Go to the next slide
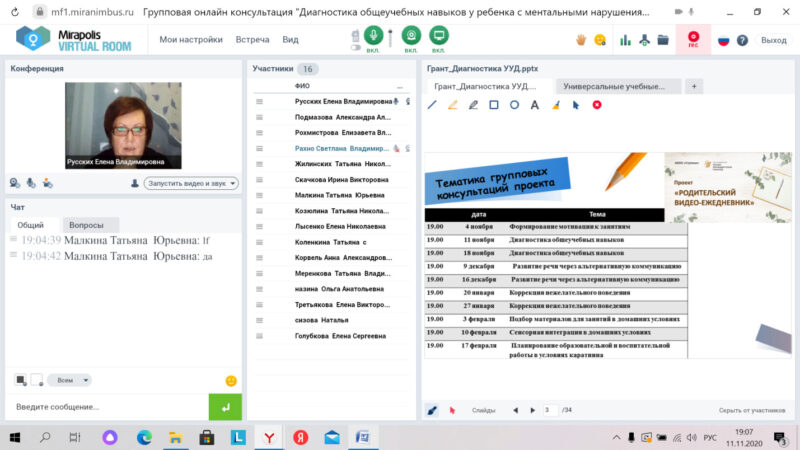Image resolution: width=800 pixels, height=450 pixels. [533, 410]
